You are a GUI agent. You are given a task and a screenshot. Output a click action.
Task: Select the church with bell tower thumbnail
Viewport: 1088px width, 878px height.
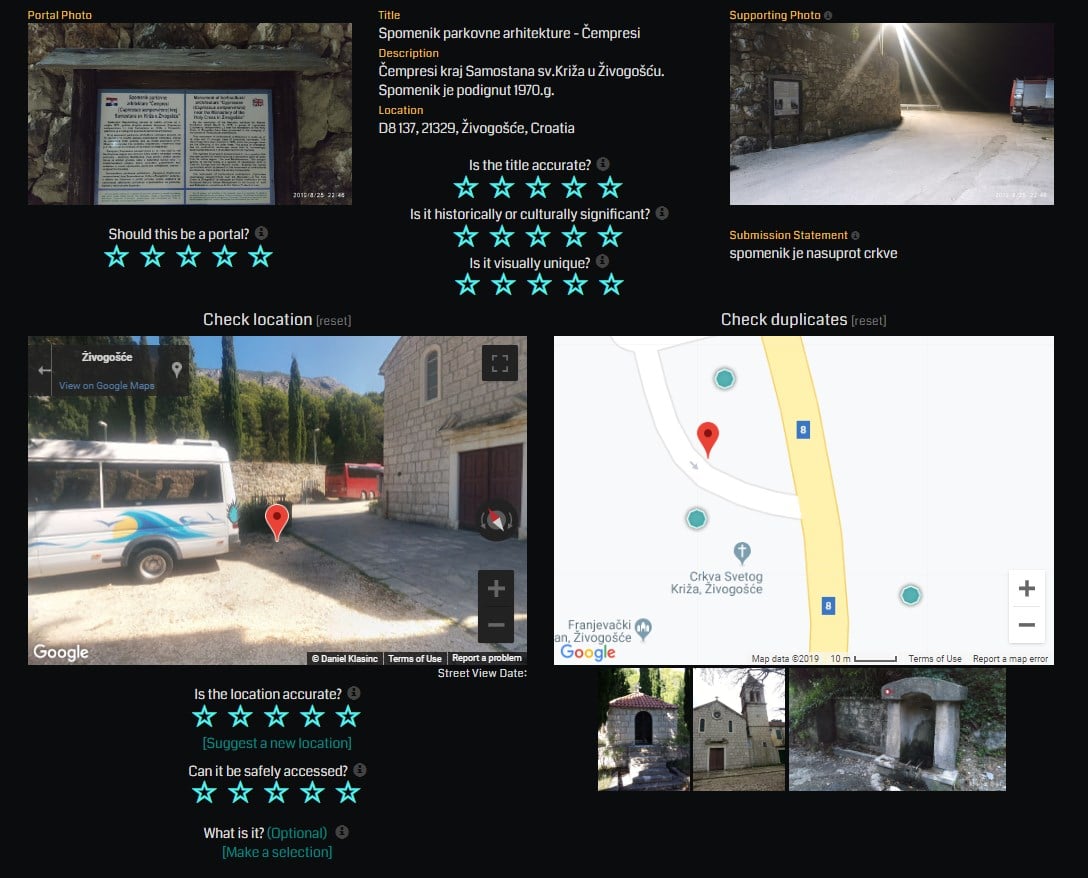(739, 729)
